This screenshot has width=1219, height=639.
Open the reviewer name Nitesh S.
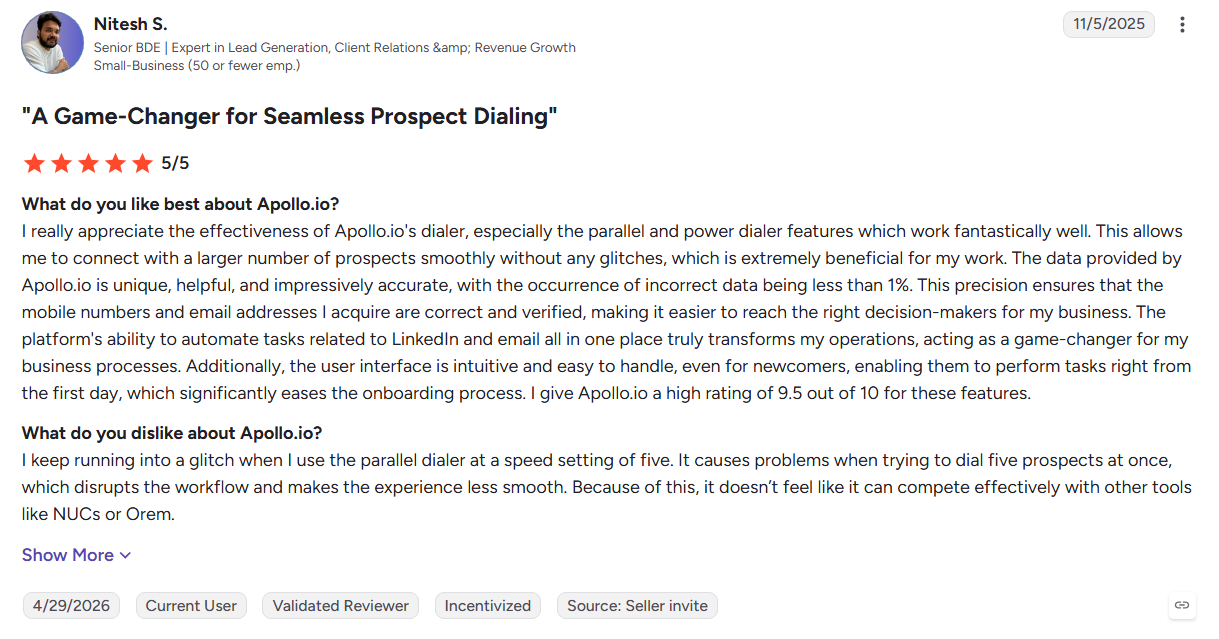coord(130,23)
